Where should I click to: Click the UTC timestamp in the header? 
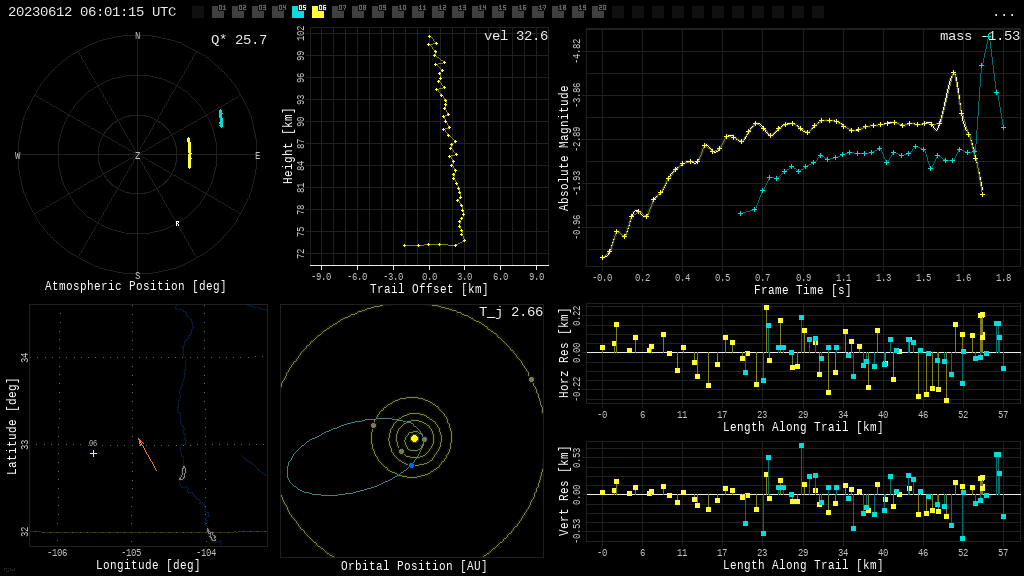point(92,12)
